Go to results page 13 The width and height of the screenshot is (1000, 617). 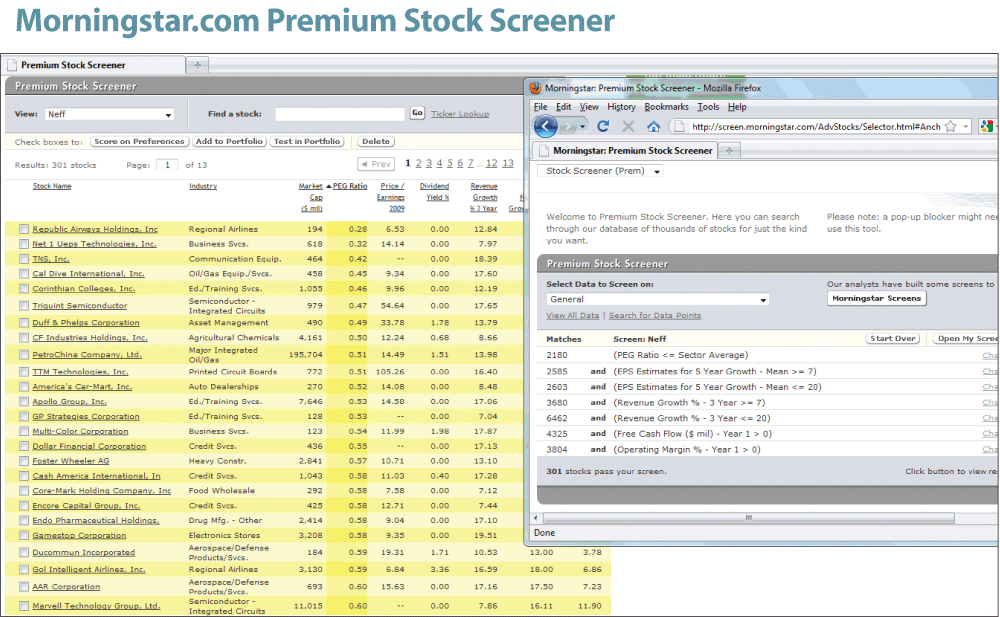click(x=508, y=163)
